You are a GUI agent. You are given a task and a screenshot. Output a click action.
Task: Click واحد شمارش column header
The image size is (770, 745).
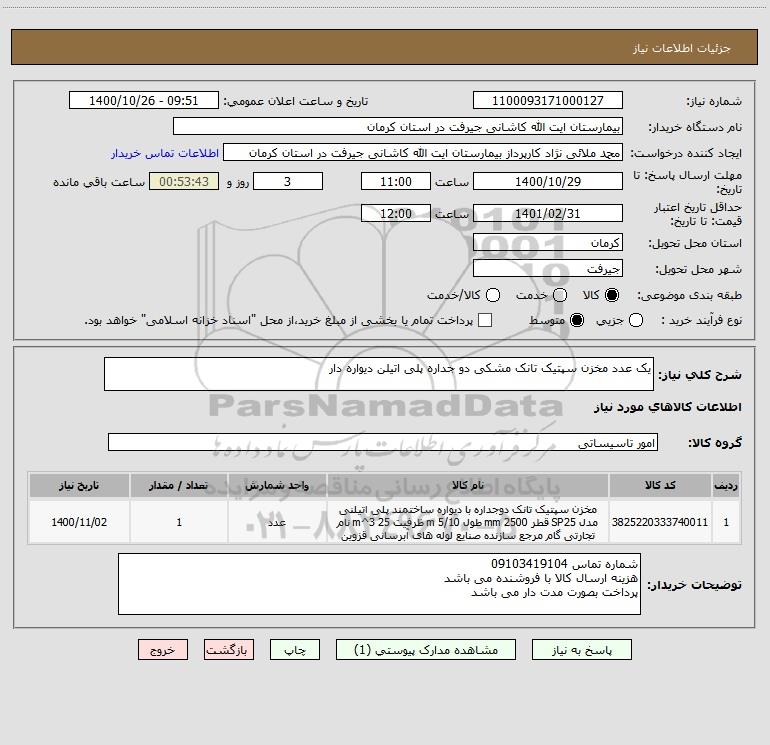[277, 485]
